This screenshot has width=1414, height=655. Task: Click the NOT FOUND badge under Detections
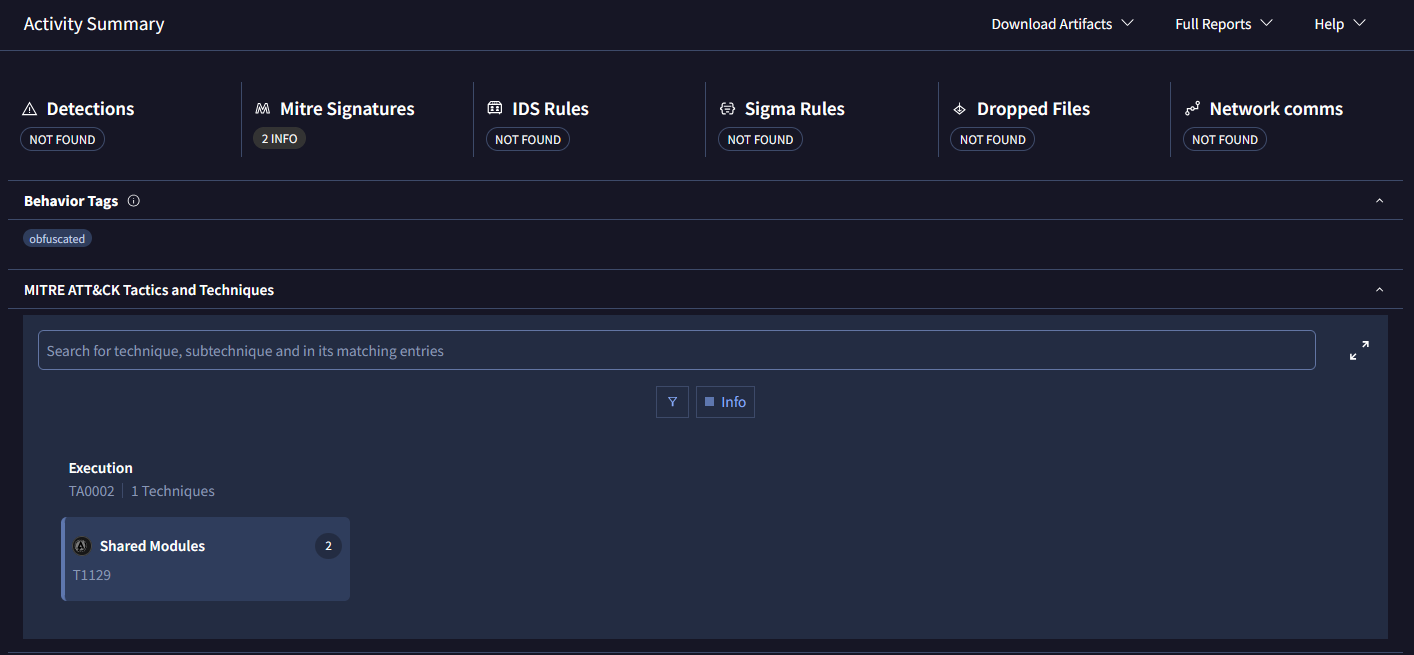62,140
